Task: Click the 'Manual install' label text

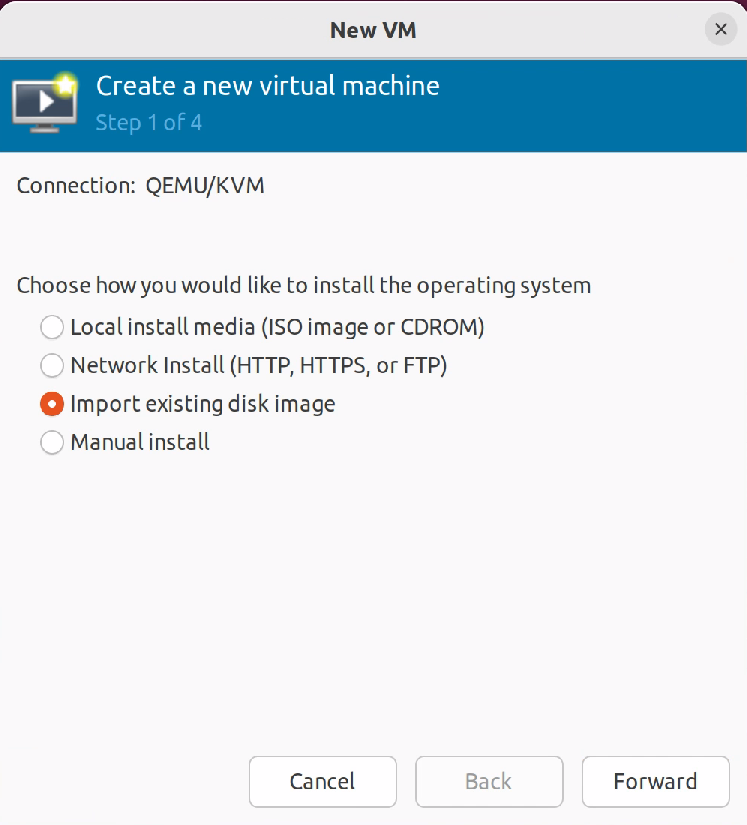Action: (x=140, y=442)
